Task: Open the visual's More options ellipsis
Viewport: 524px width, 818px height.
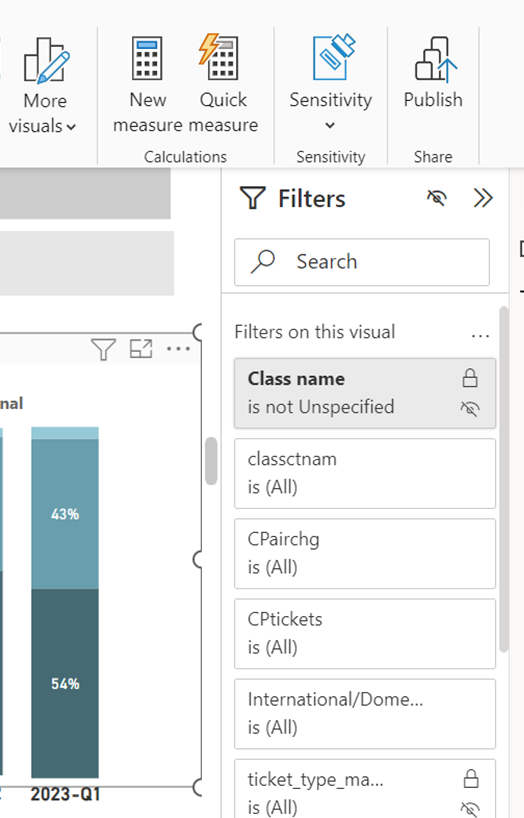Action: pyautogui.click(x=178, y=348)
